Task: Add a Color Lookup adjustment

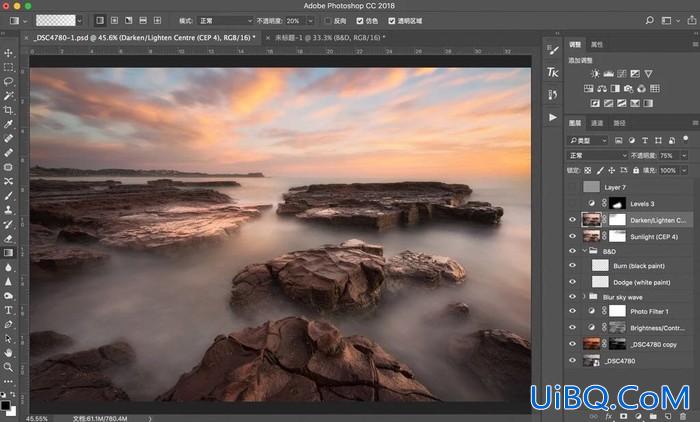Action: pos(655,88)
